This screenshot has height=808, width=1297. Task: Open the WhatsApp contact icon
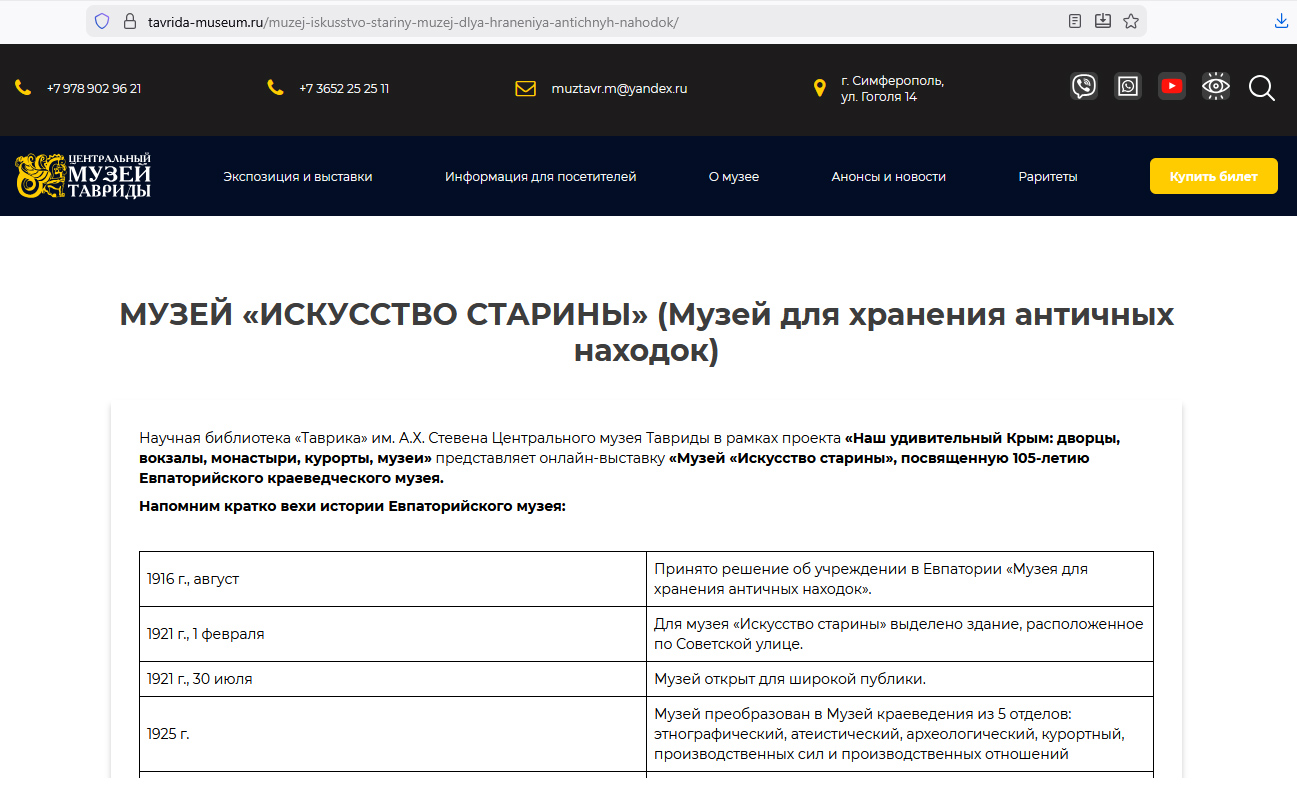(1128, 87)
